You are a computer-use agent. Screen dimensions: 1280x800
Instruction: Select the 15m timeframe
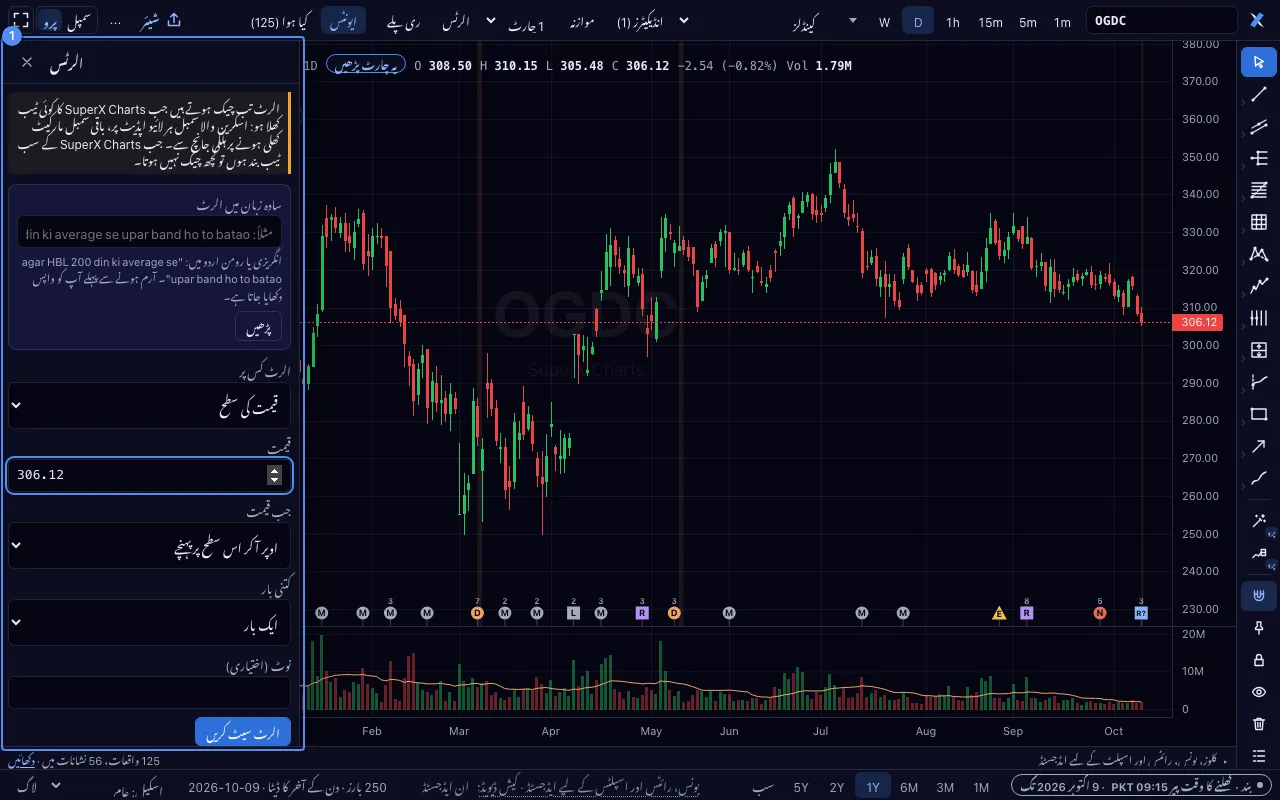point(990,21)
